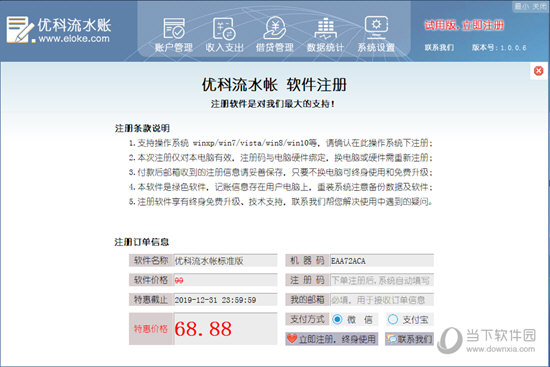This screenshot has width=550, height=367.
Task: Click the 试用版,立即注册 link
Action: (464, 25)
